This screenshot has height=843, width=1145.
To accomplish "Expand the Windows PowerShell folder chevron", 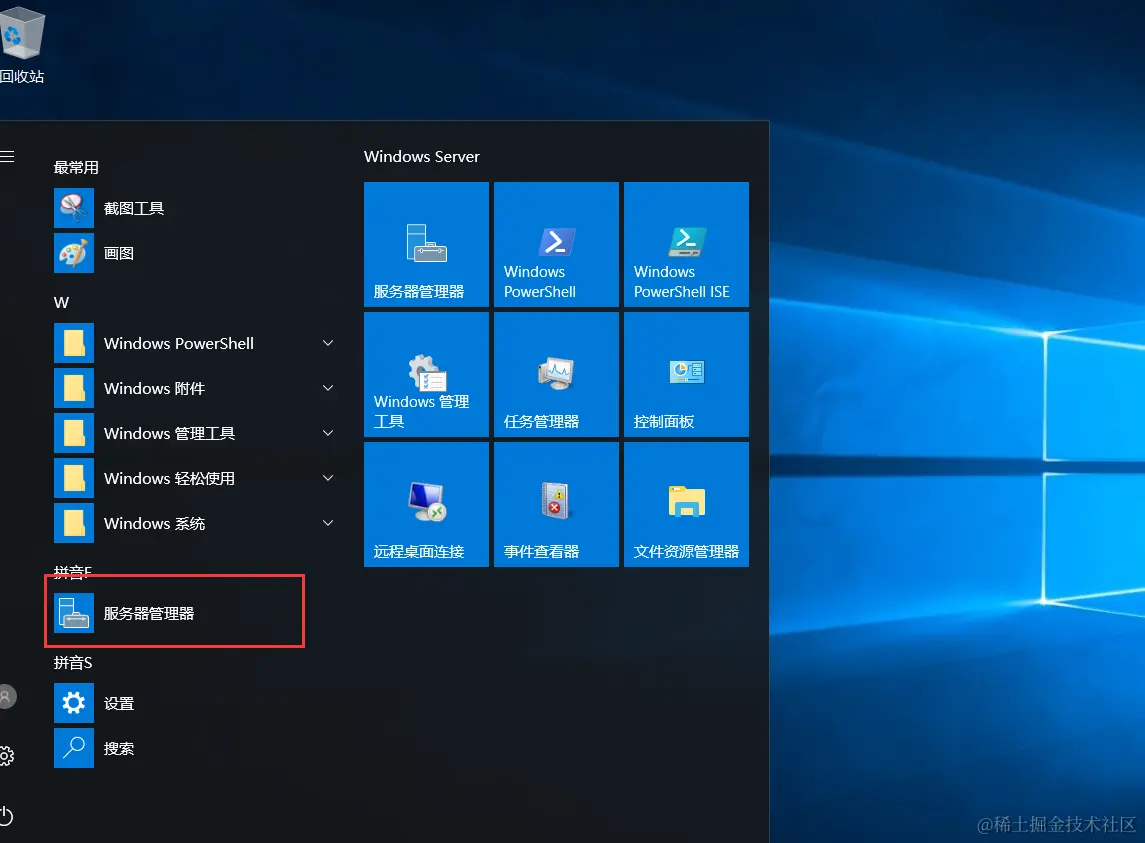I will pyautogui.click(x=329, y=343).
